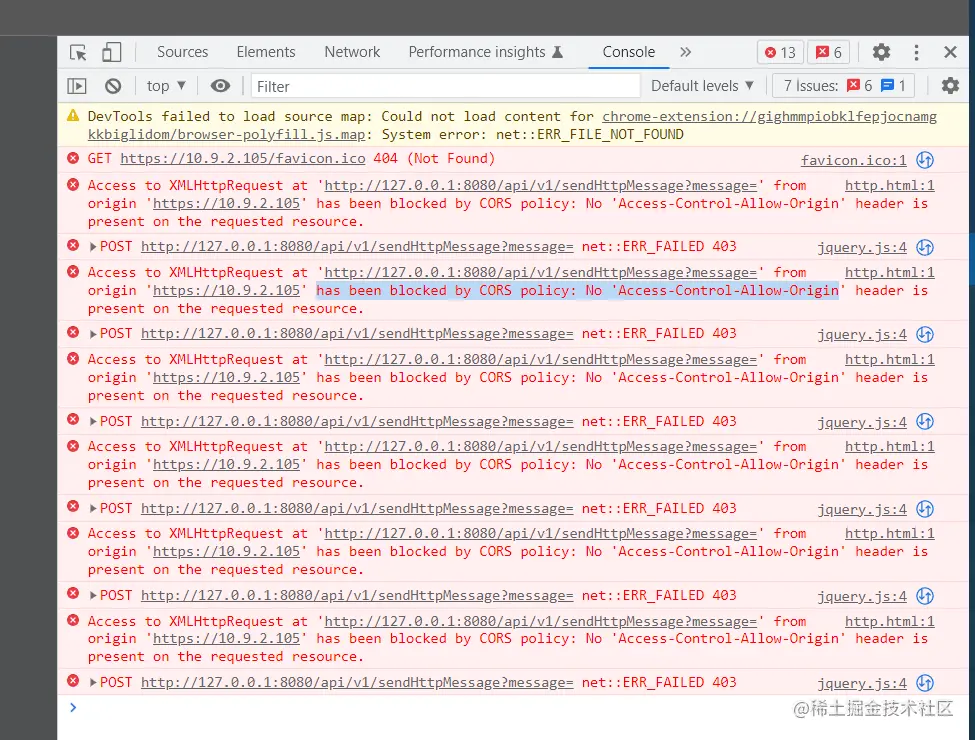Open the http.html:1 link in first CORS error
Screen dimensions: 975x740
click(889, 185)
